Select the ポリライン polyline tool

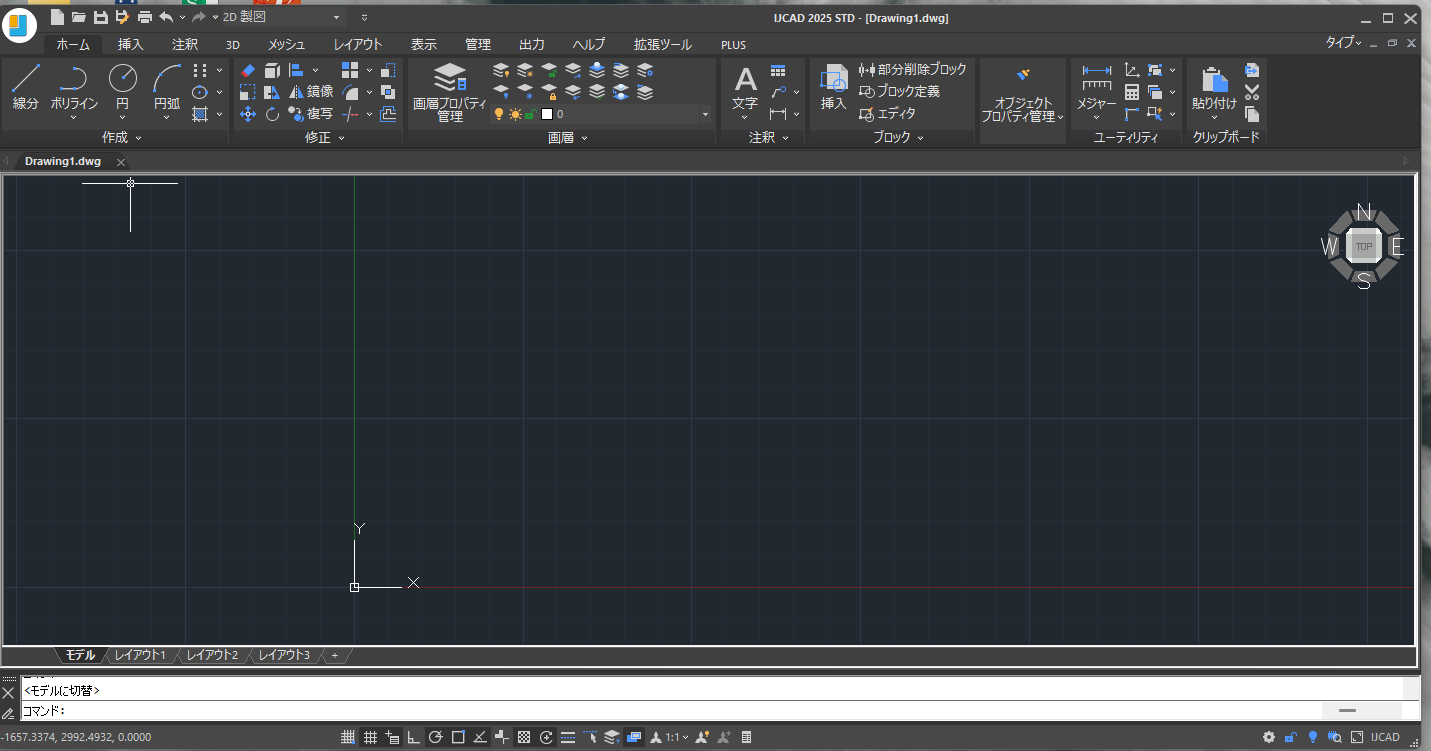point(75,87)
